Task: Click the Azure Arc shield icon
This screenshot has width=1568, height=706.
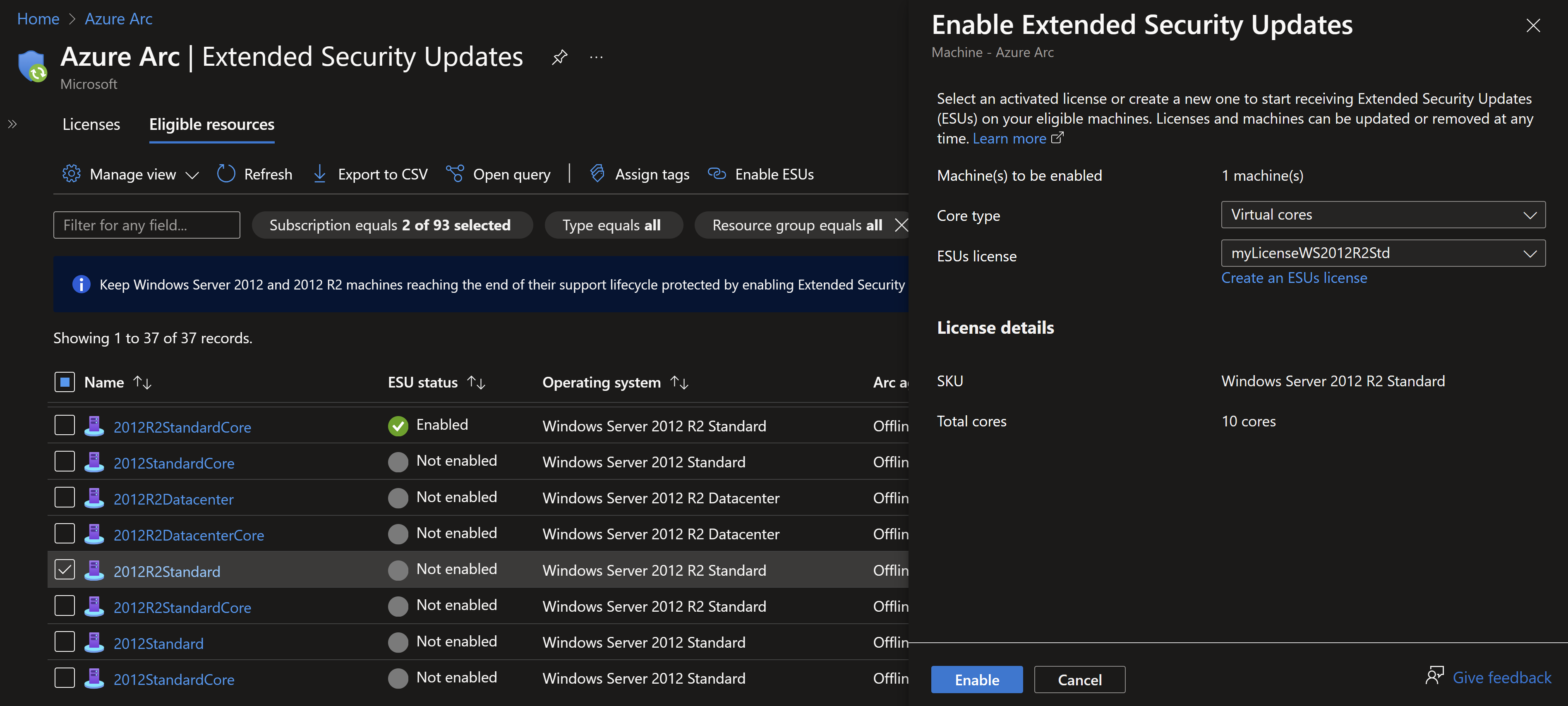Action: tap(33, 66)
